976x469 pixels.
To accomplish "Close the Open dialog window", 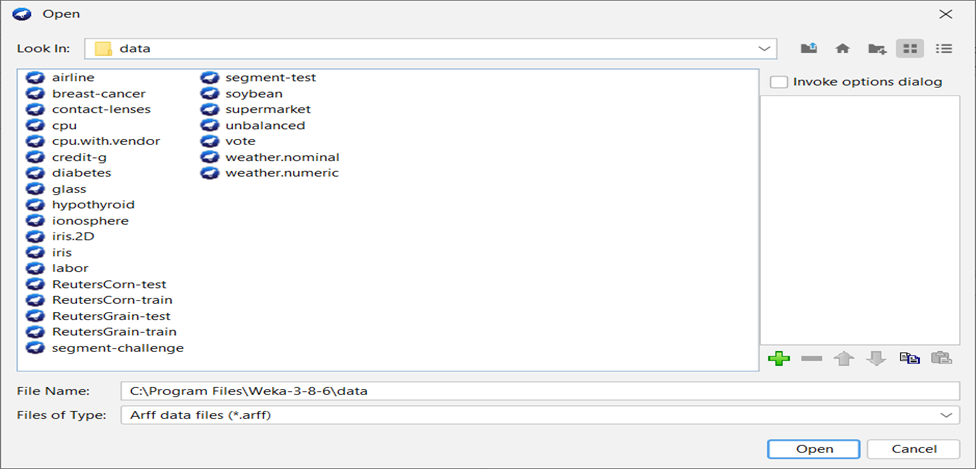I will pyautogui.click(x=946, y=14).
